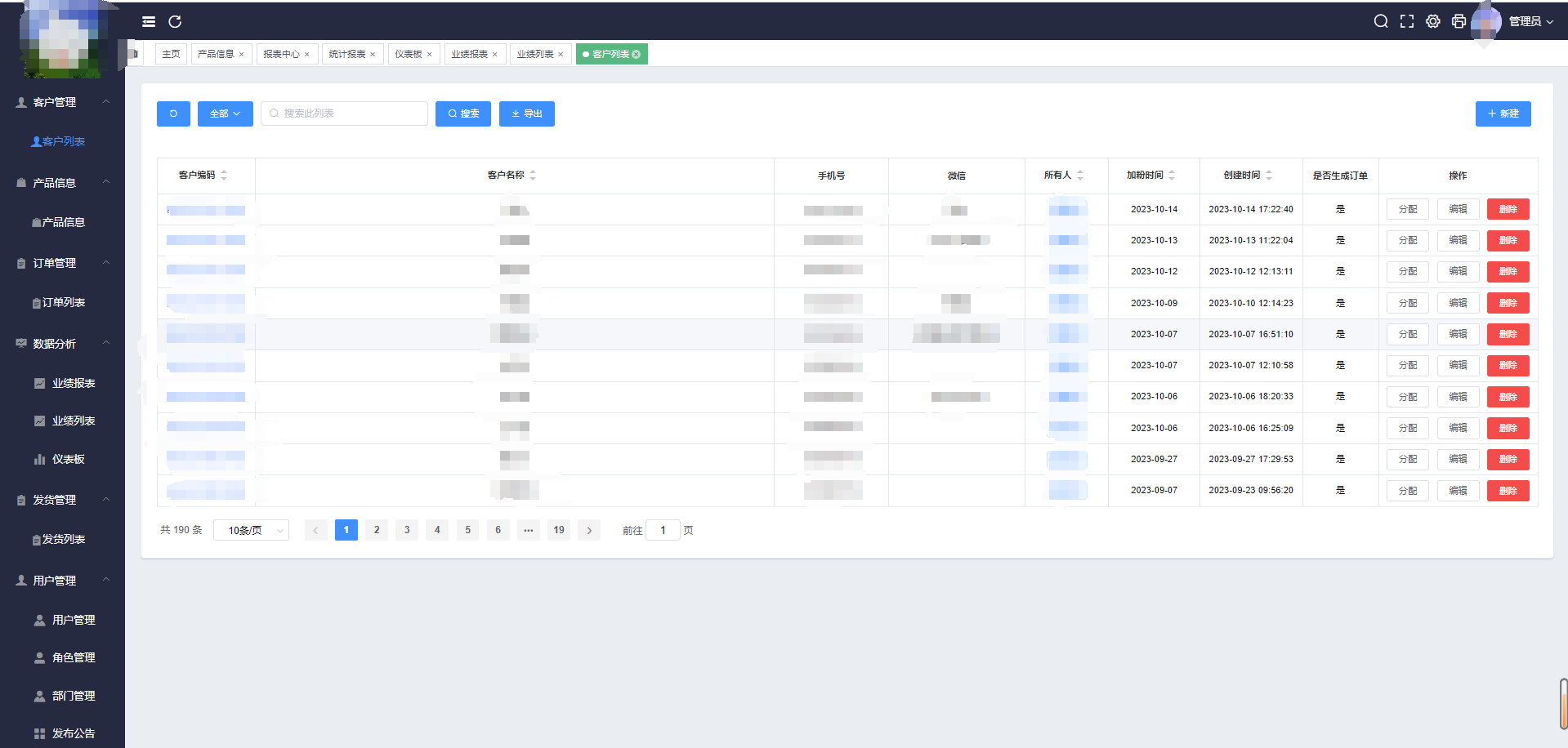Open the 10条/页 page size dropdown
1568x748 pixels.
[251, 530]
